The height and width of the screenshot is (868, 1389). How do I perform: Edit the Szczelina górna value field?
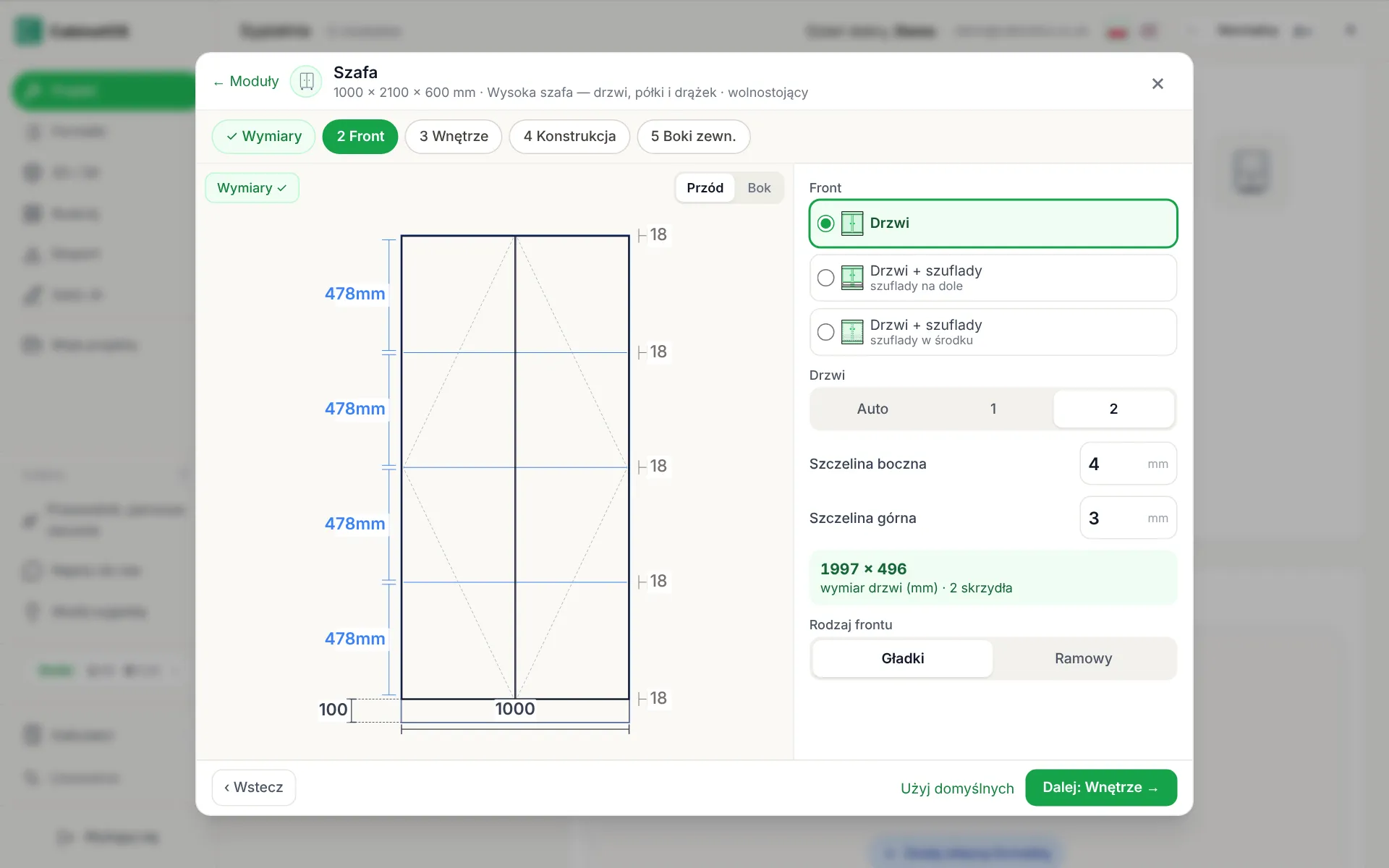pos(1128,518)
